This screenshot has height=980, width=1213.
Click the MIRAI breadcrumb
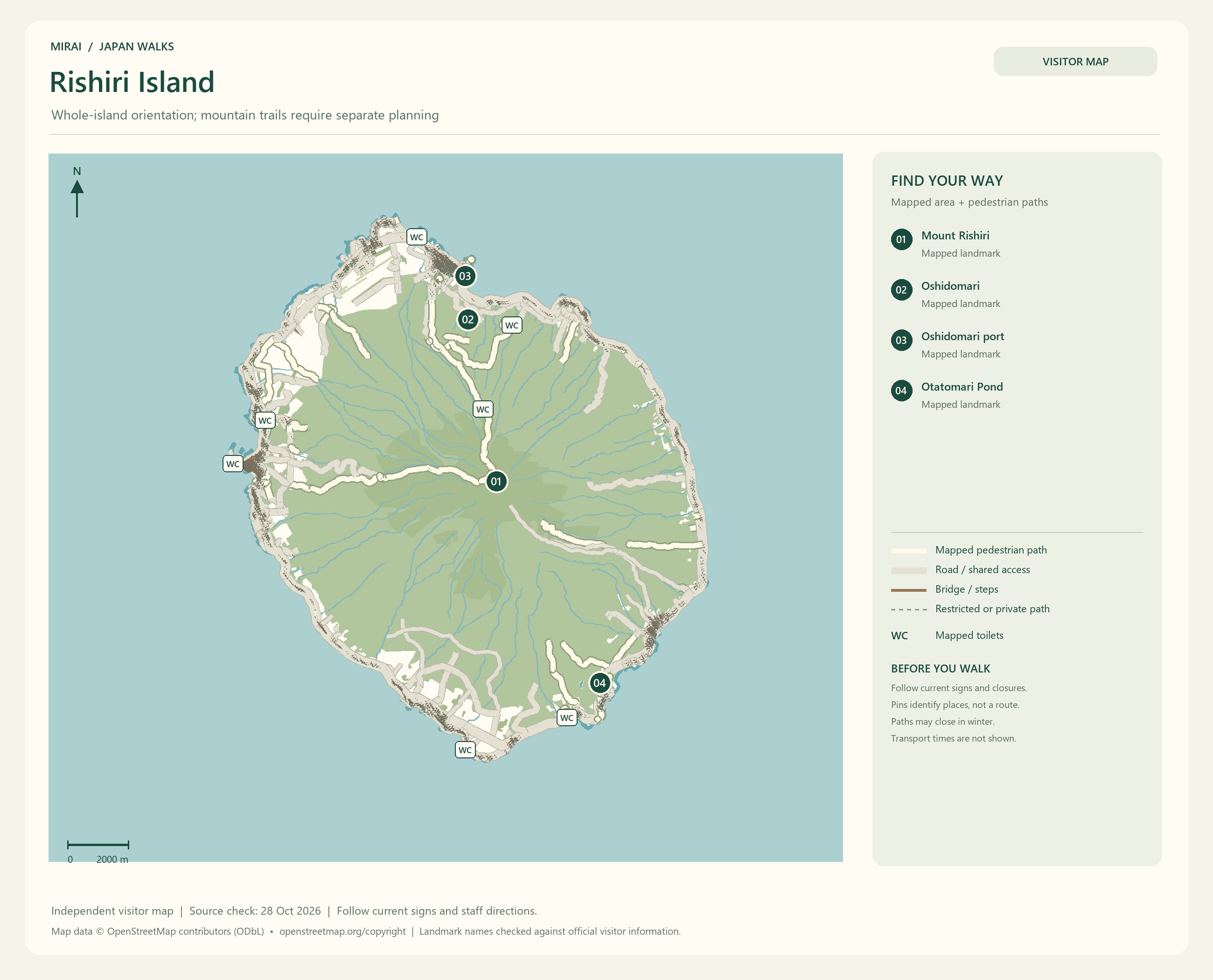coord(66,47)
